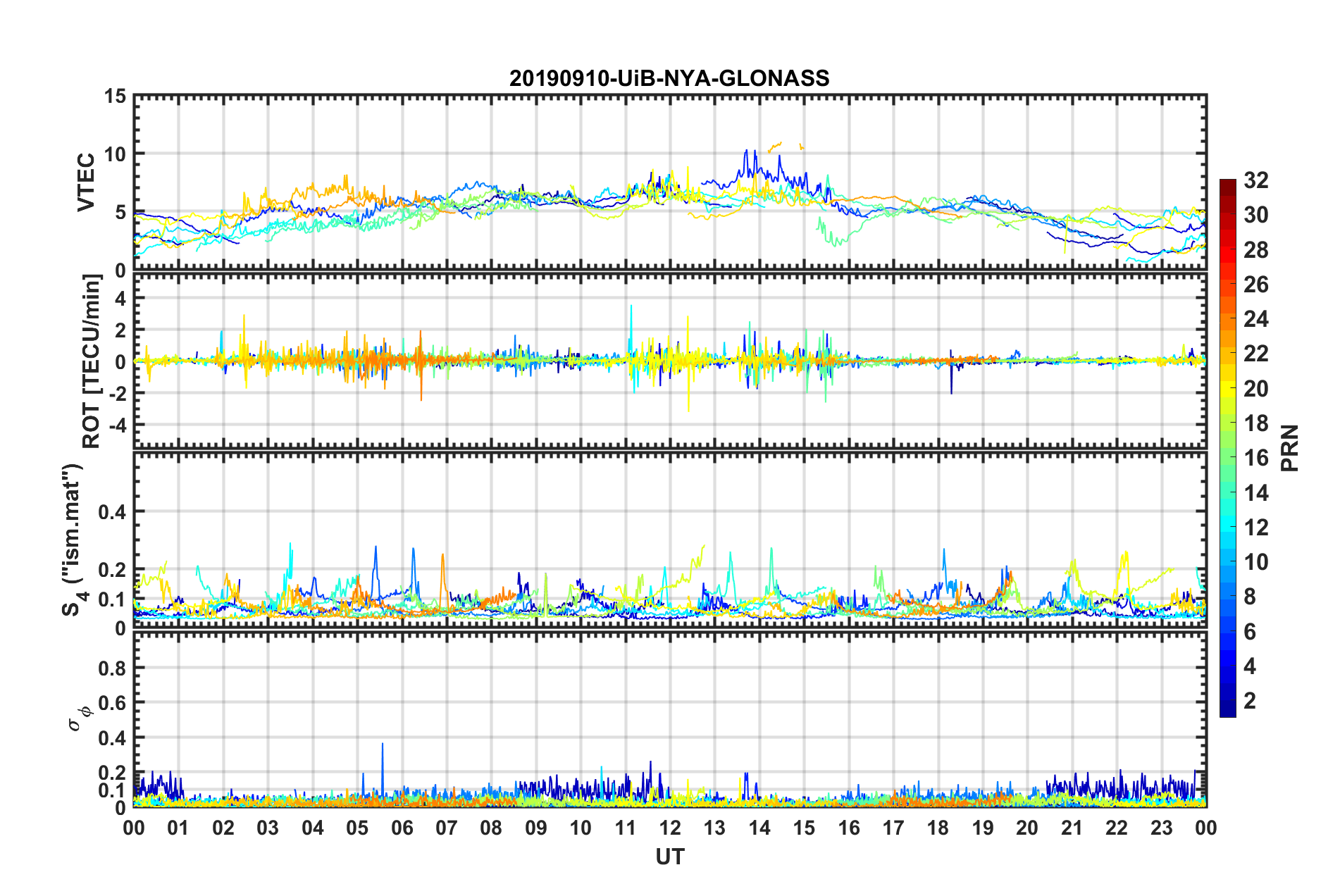This screenshot has height=896, width=1340.
Task: Select UT axis hour label "18"
Action: point(938,828)
